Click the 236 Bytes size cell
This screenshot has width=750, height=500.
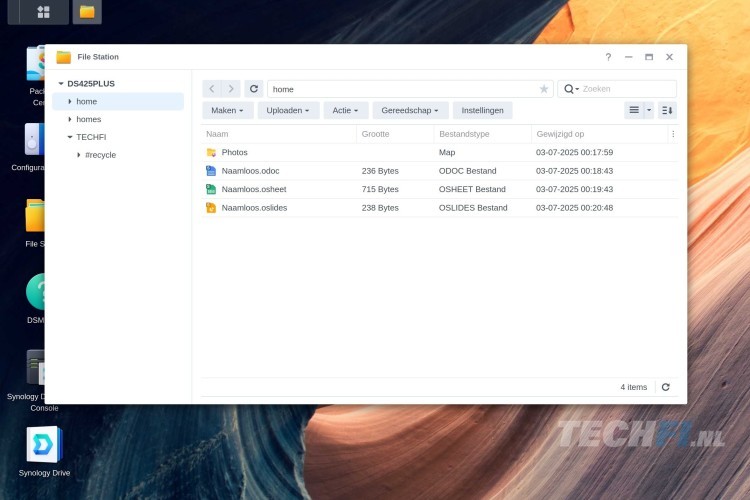(x=380, y=171)
